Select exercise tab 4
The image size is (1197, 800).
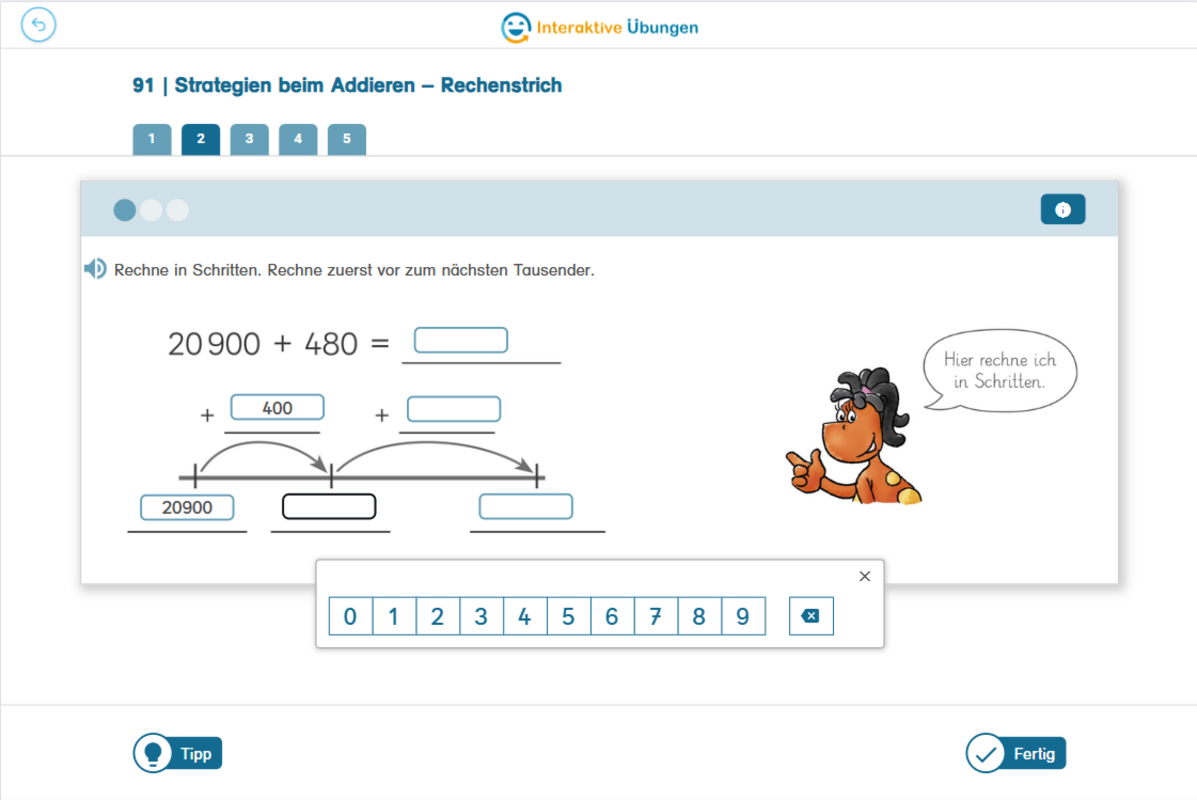coord(298,139)
